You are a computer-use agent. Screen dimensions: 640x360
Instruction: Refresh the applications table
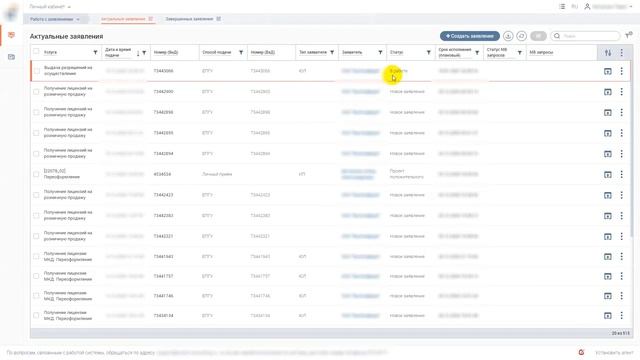coord(521,36)
